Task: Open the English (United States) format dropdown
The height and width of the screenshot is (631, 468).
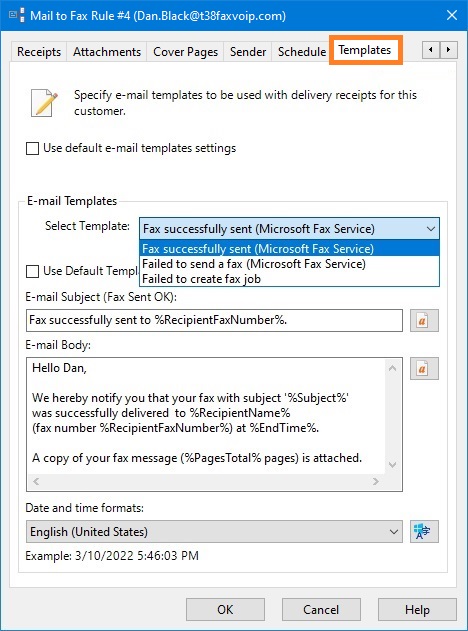Action: click(x=214, y=532)
